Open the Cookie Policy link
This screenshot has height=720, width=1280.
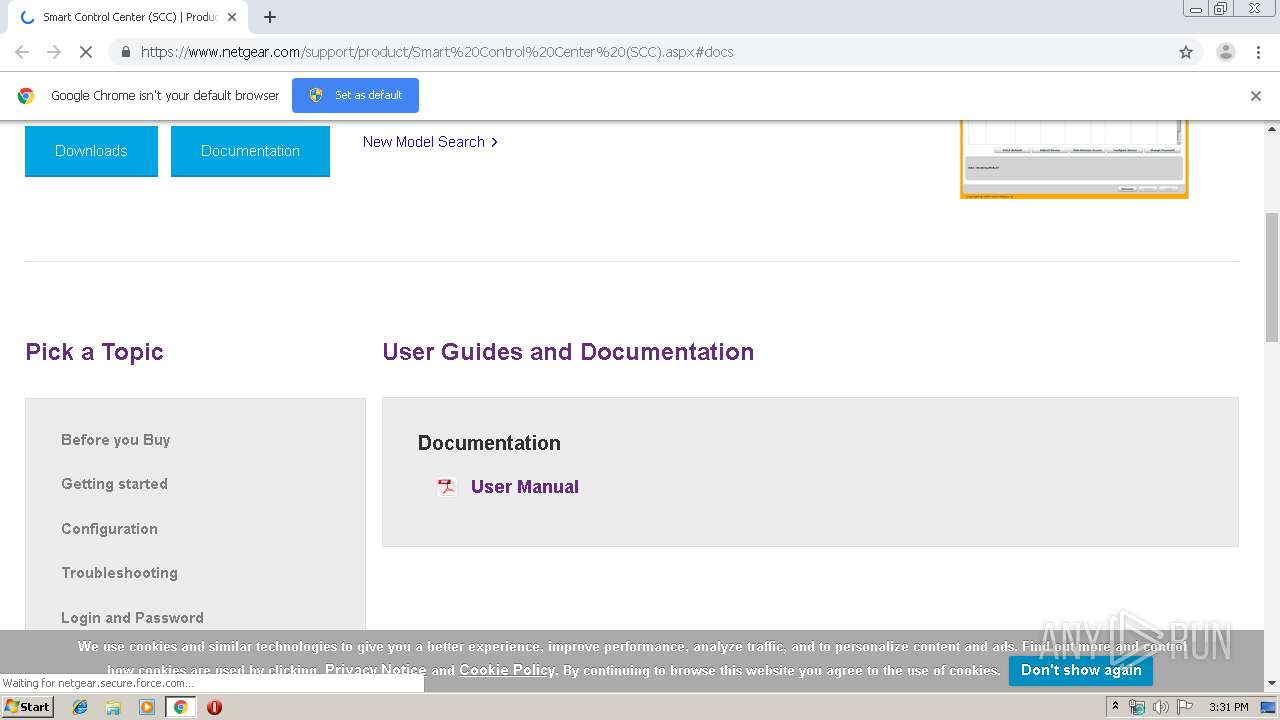507,670
